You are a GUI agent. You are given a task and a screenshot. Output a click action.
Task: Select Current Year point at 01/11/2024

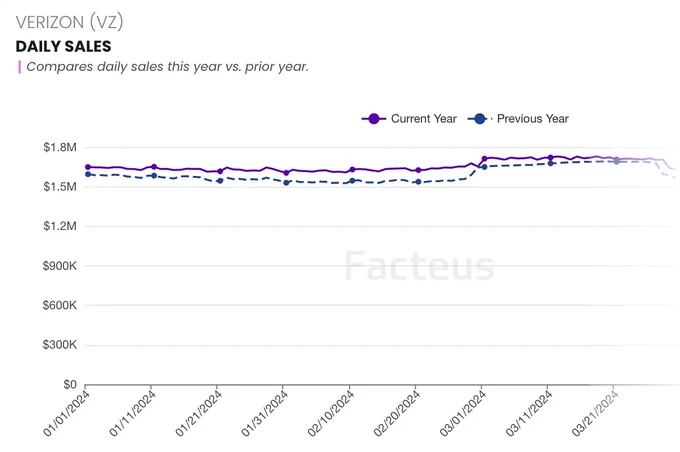(154, 167)
